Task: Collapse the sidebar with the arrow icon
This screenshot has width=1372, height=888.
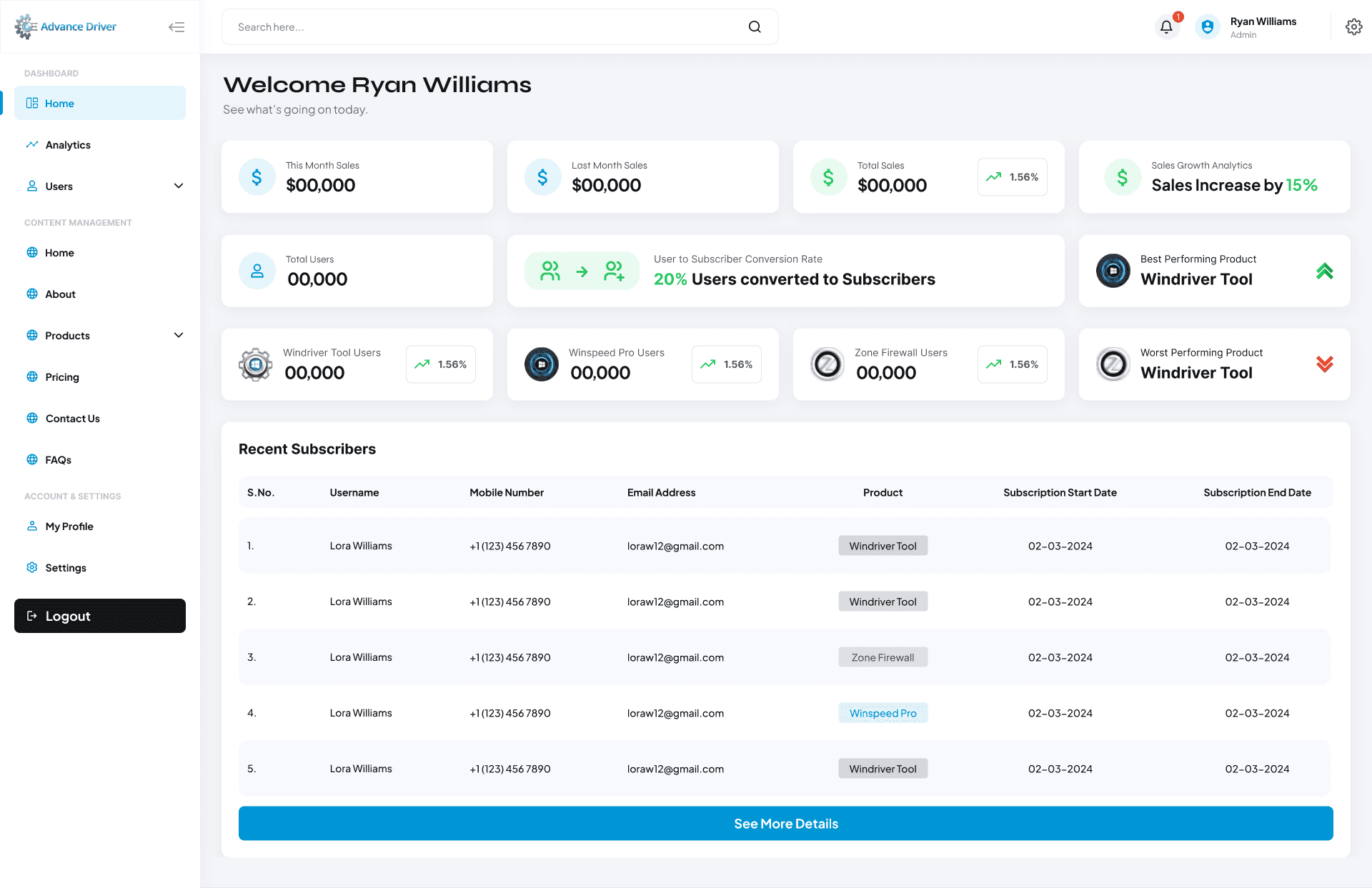Action: 177,27
